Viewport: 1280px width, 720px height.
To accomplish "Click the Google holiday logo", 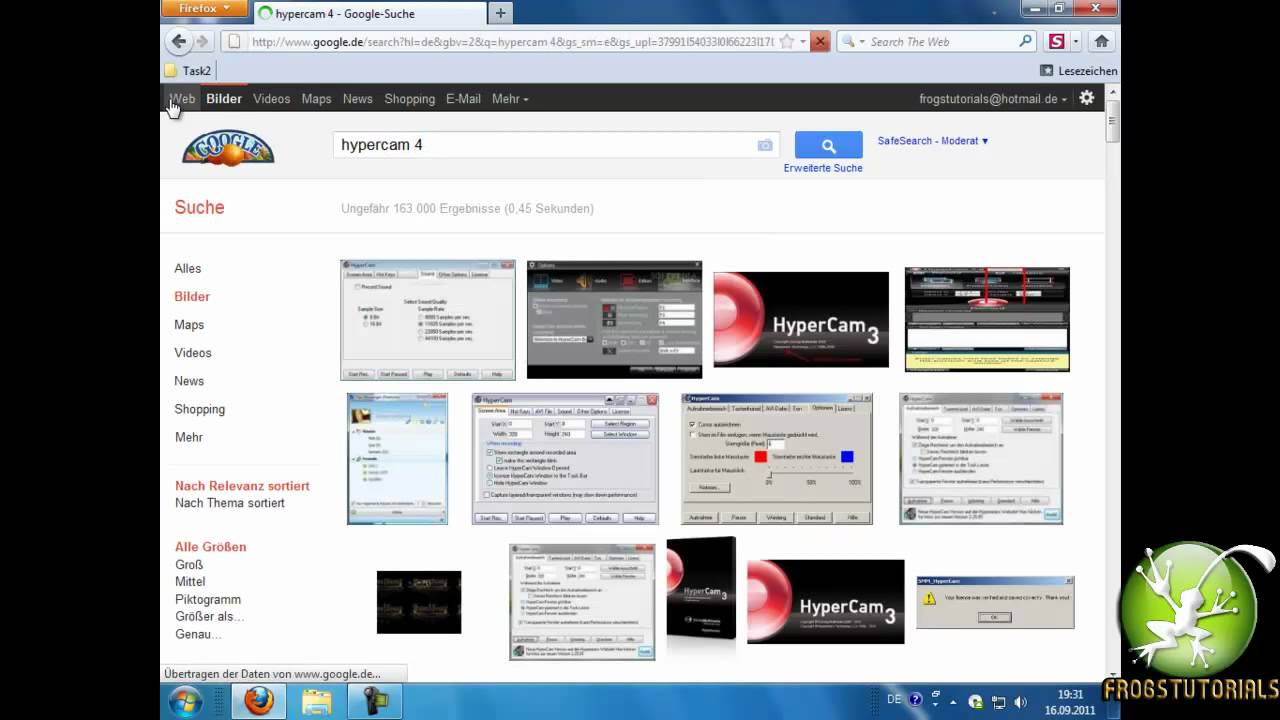I will pos(228,147).
